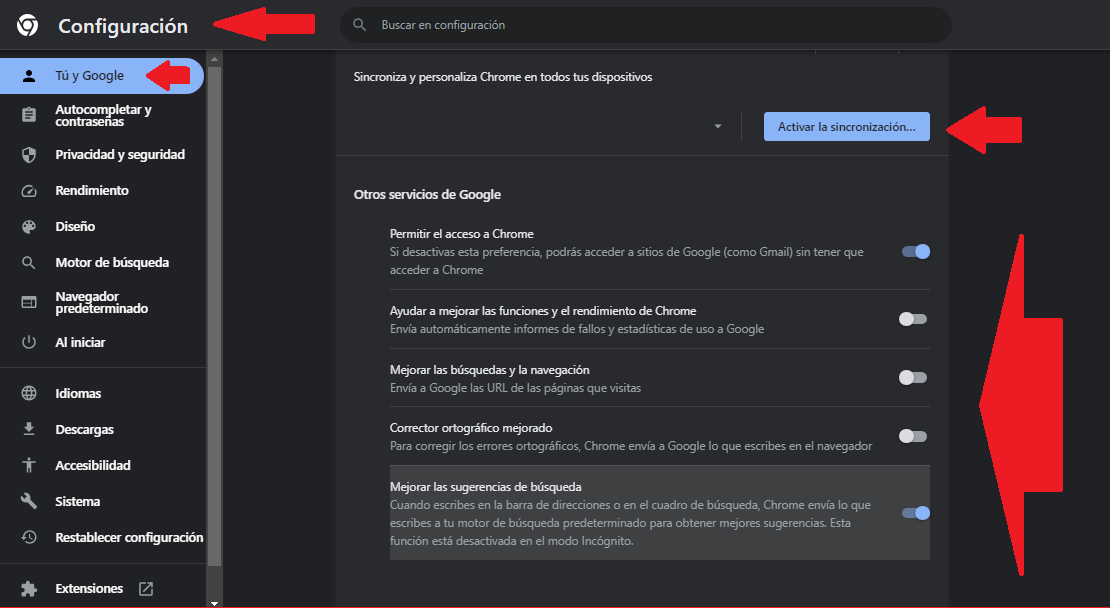Image resolution: width=1110 pixels, height=608 pixels.
Task: Turn off Mejorar las sugerencias de búsqueda
Action: point(915,513)
